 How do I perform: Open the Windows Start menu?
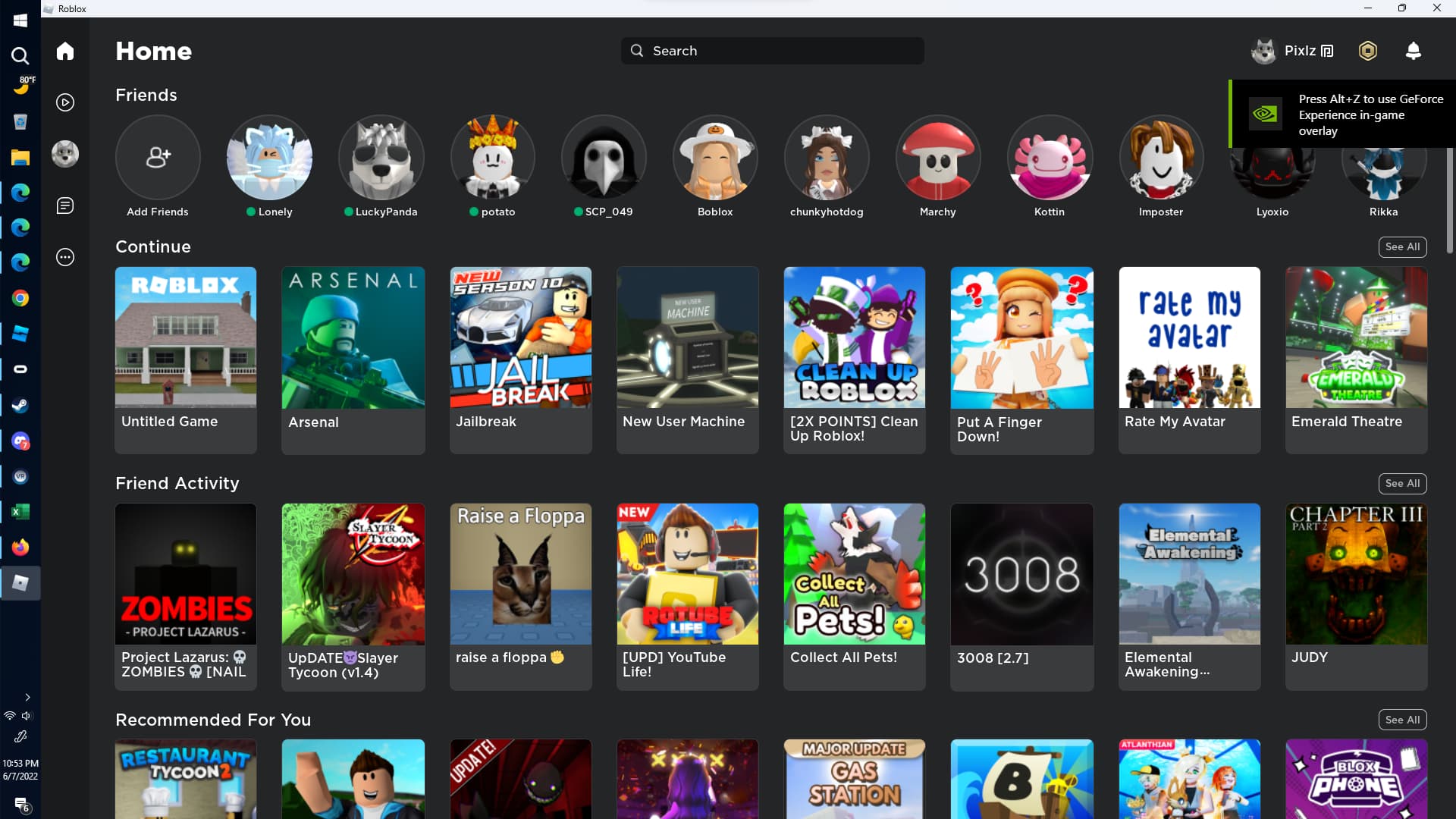[20, 20]
